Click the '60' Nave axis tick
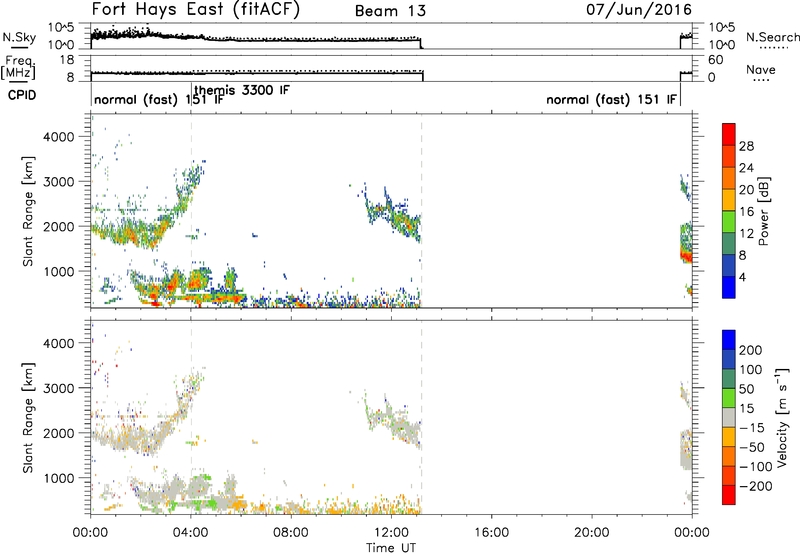Image resolution: width=800 pixels, height=554 pixels. [x=715, y=60]
